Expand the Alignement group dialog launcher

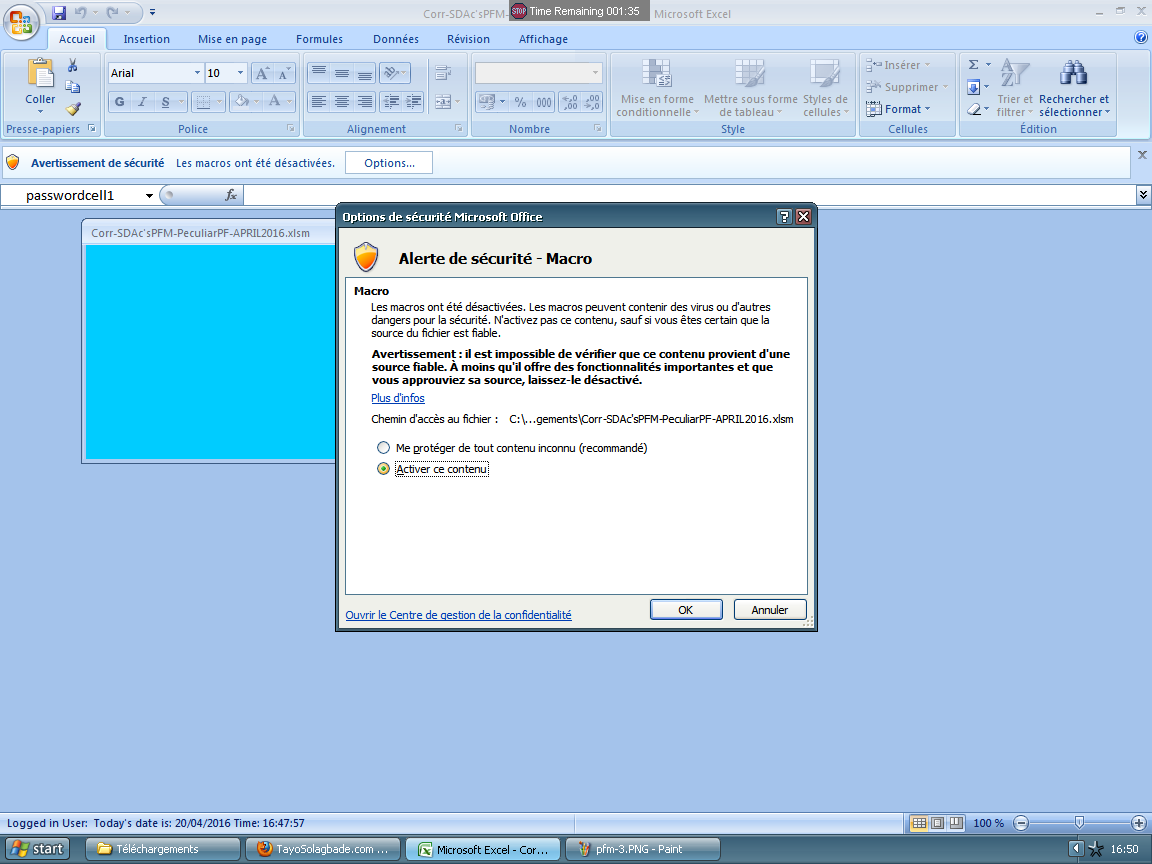(x=458, y=129)
